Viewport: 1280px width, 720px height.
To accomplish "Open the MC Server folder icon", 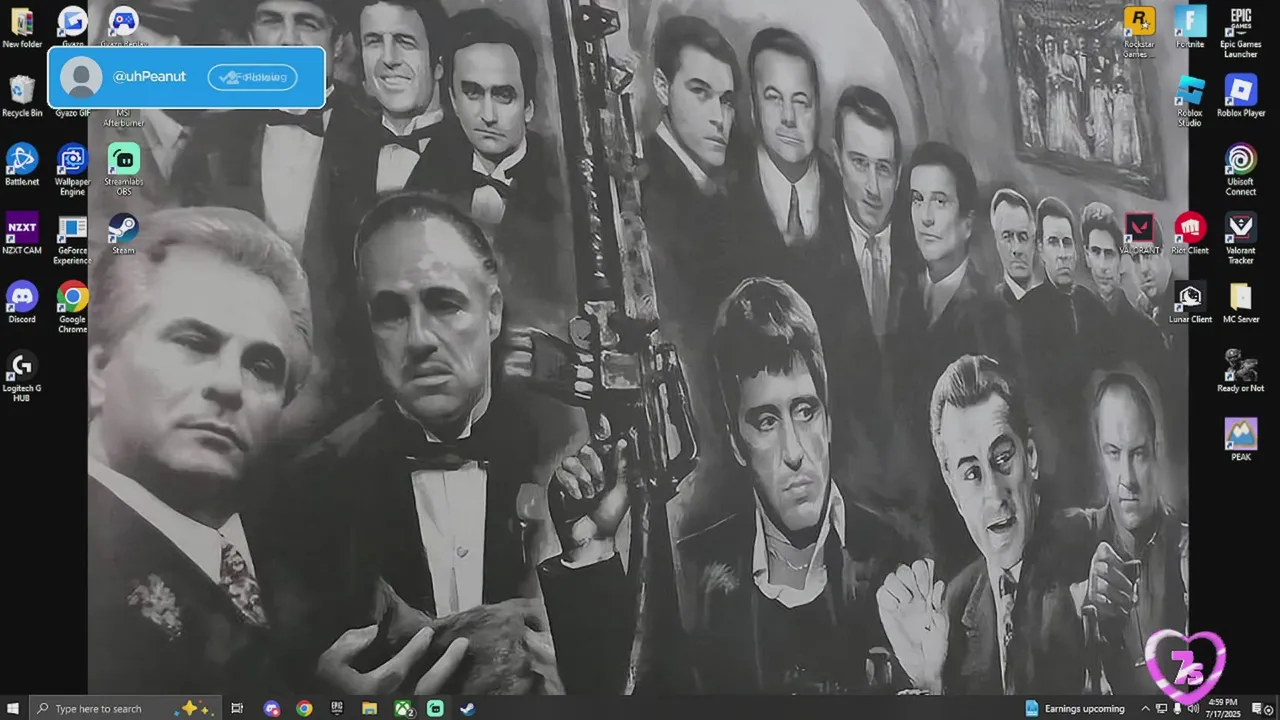I will [x=1241, y=303].
